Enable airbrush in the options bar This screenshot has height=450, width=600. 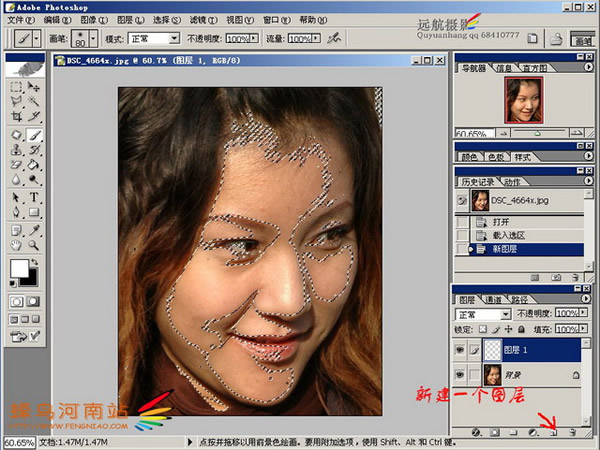tap(334, 38)
